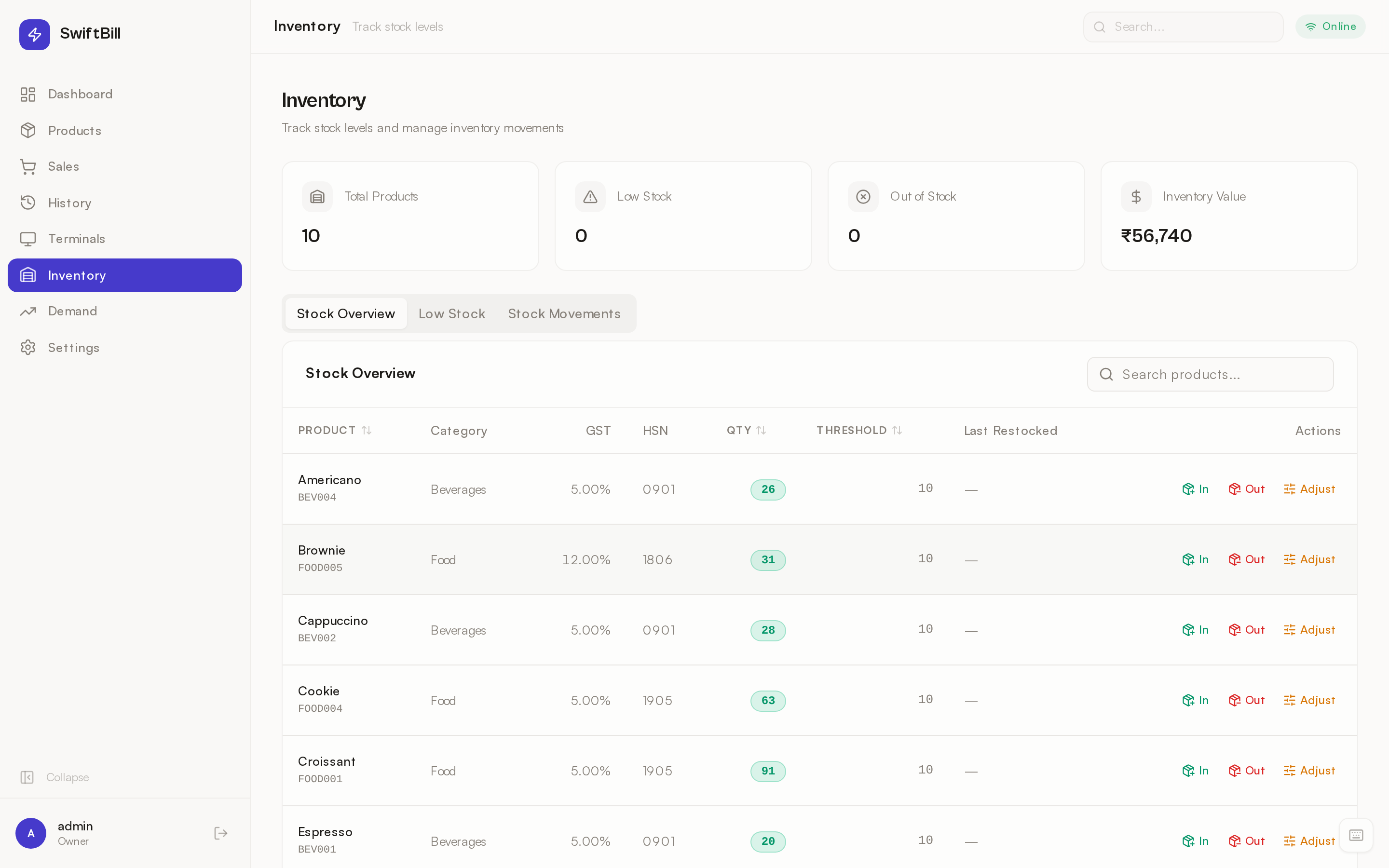
Task: Open the Sales page
Action: [124, 166]
